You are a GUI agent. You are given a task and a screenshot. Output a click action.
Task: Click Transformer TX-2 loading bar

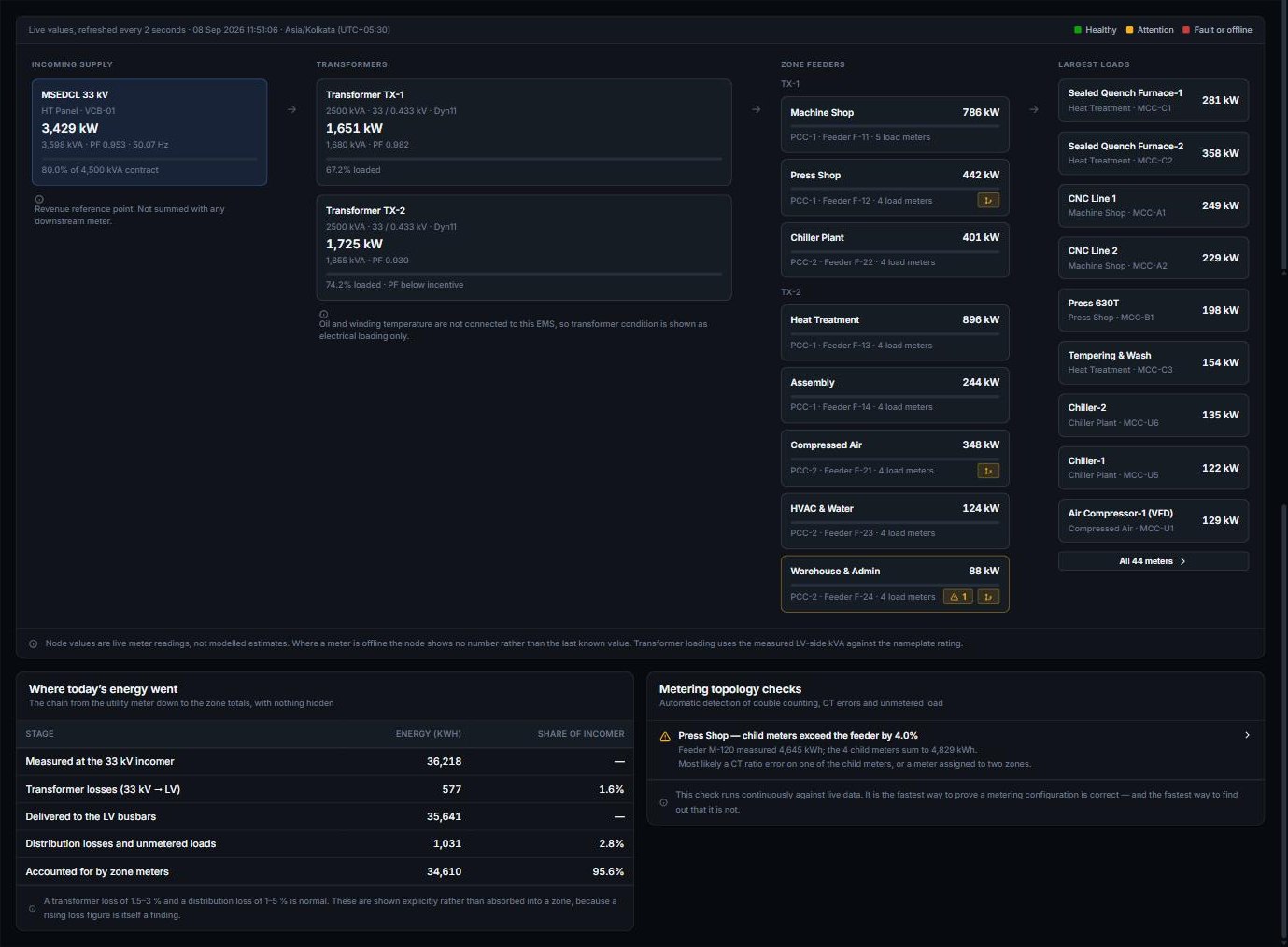click(x=524, y=274)
